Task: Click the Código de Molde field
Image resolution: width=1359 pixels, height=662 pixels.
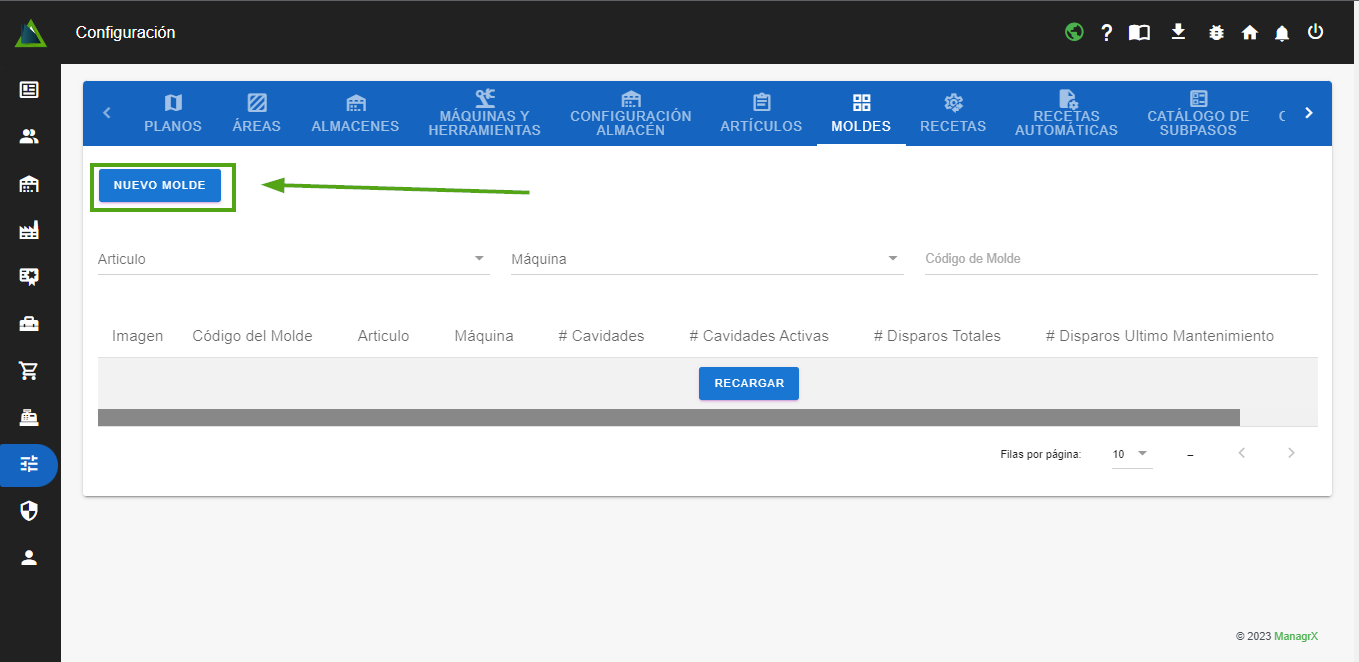Action: [x=1120, y=259]
